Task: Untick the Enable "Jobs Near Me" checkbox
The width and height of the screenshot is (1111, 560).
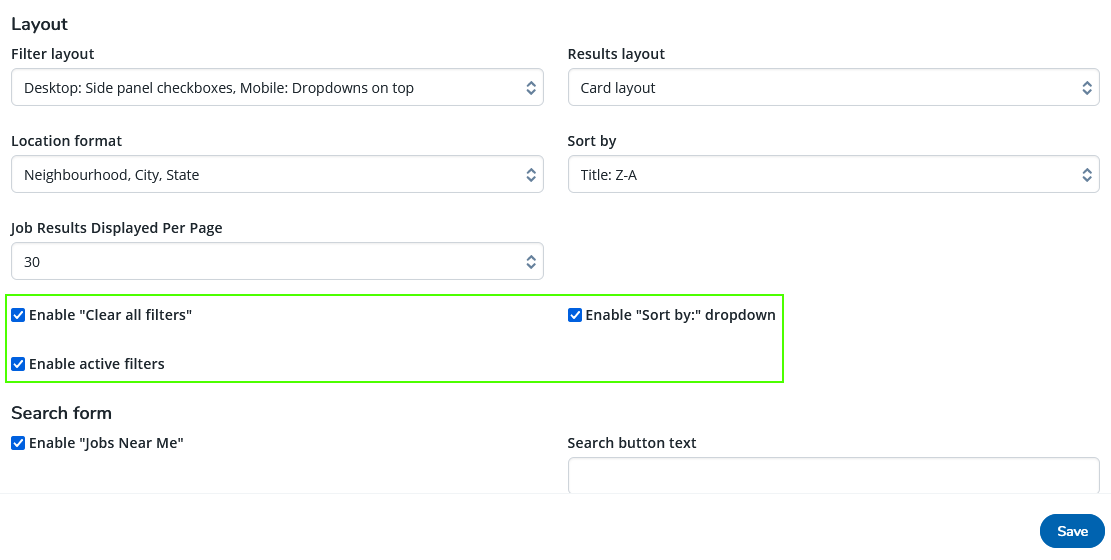Action: coord(18,443)
